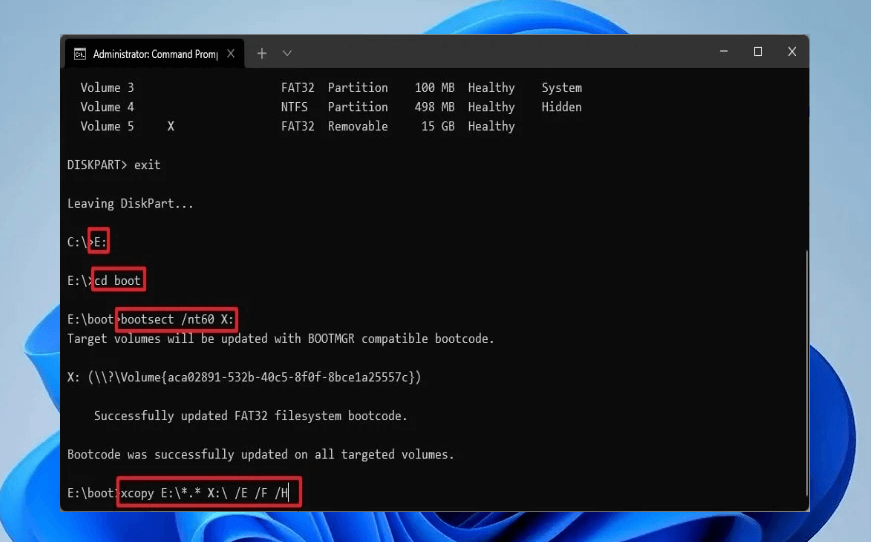Image resolution: width=871 pixels, height=542 pixels.
Task: Click the 'Volume 3' text row
Action: [x=331, y=88]
